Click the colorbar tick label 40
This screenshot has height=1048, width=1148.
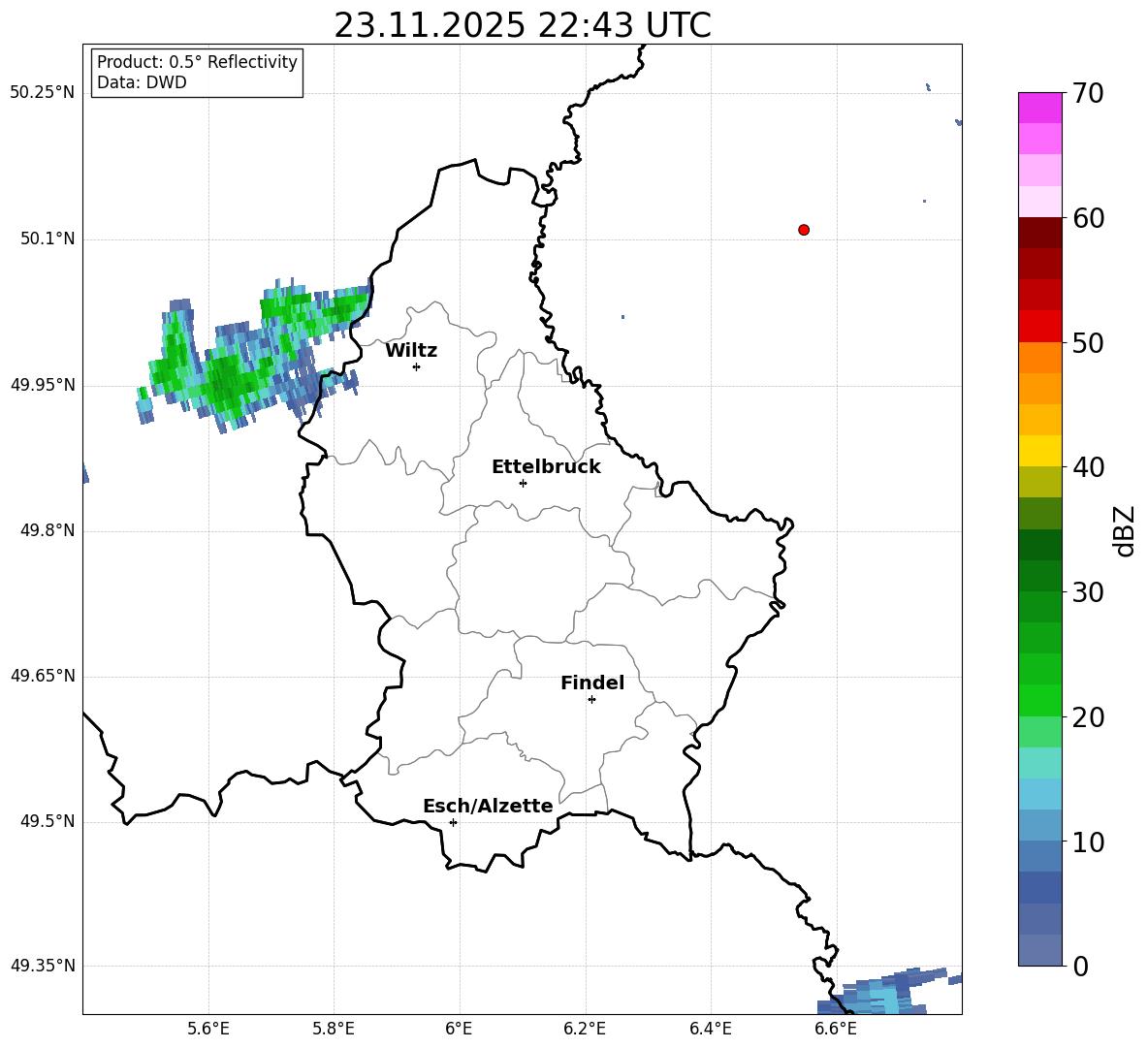1088,467
